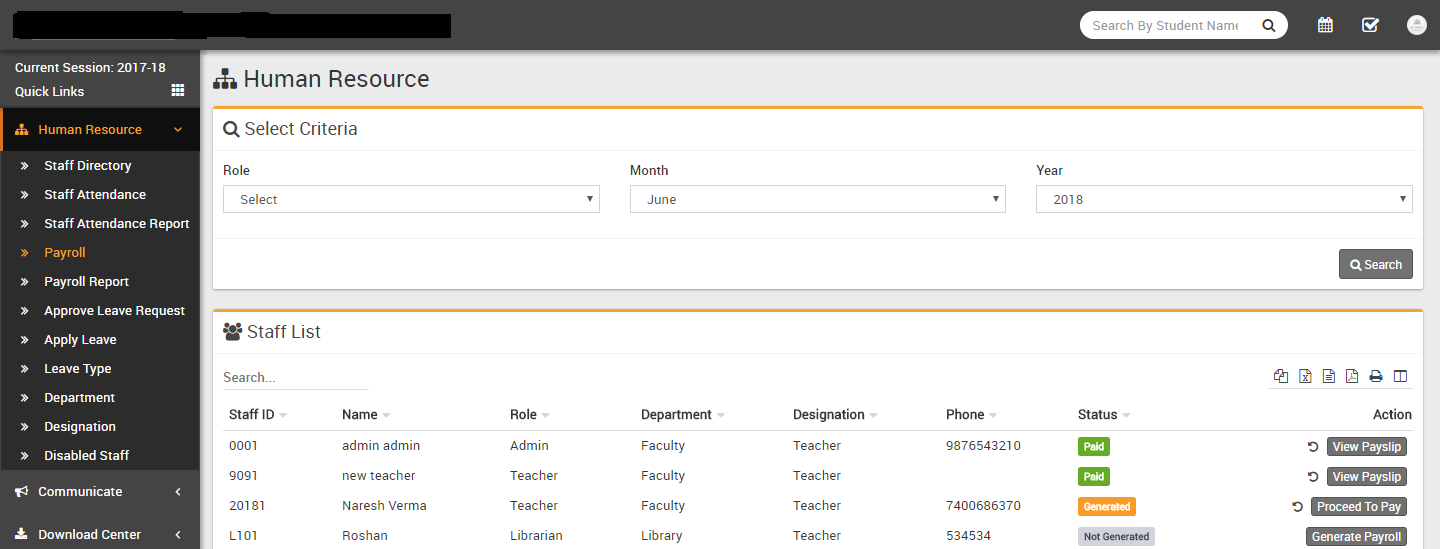1440x549 pixels.
Task: Click the Search button in Select Criteria
Action: [x=1375, y=264]
